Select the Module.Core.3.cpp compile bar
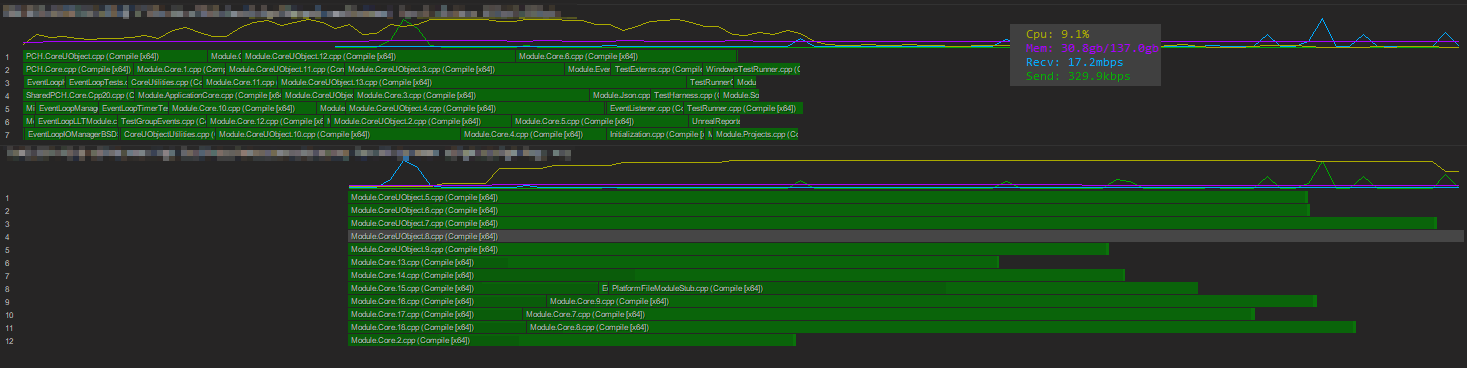Viewport: 1467px width, 368px height. (472, 95)
